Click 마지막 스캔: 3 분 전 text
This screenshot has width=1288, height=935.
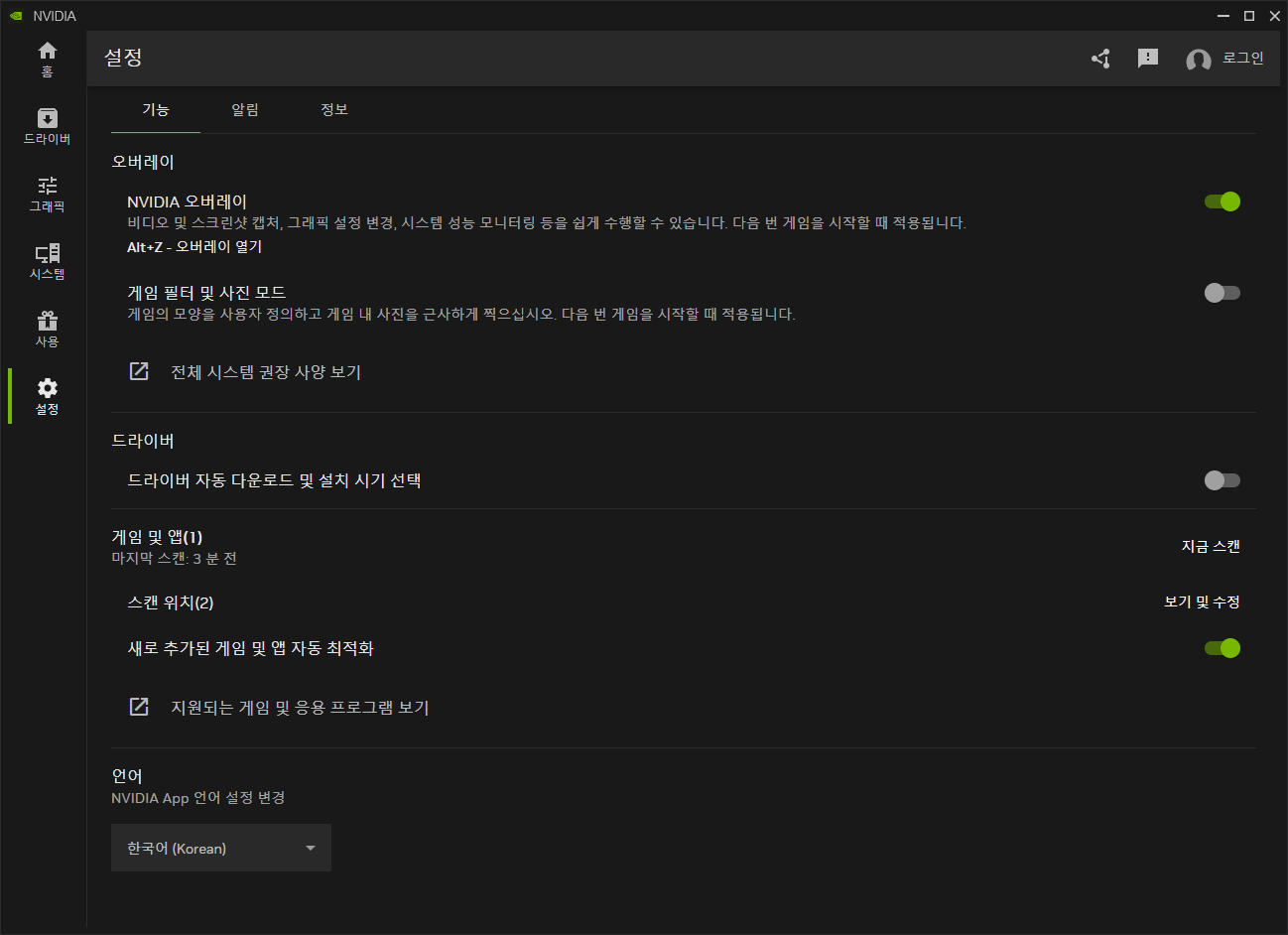point(174,559)
